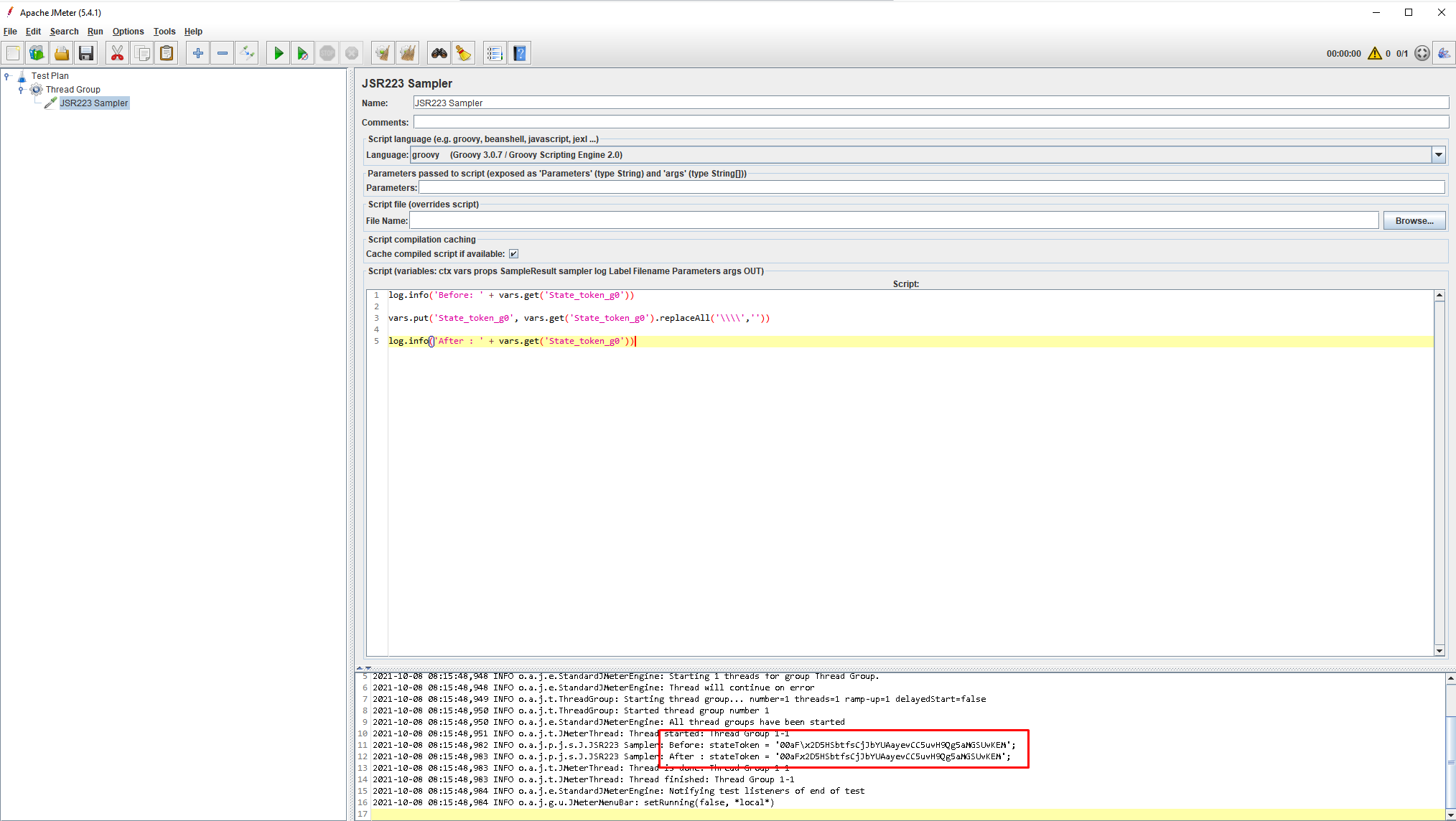Select JSR223 Sampler in the tree
Image resolution: width=1456 pixels, height=821 pixels.
tap(94, 103)
